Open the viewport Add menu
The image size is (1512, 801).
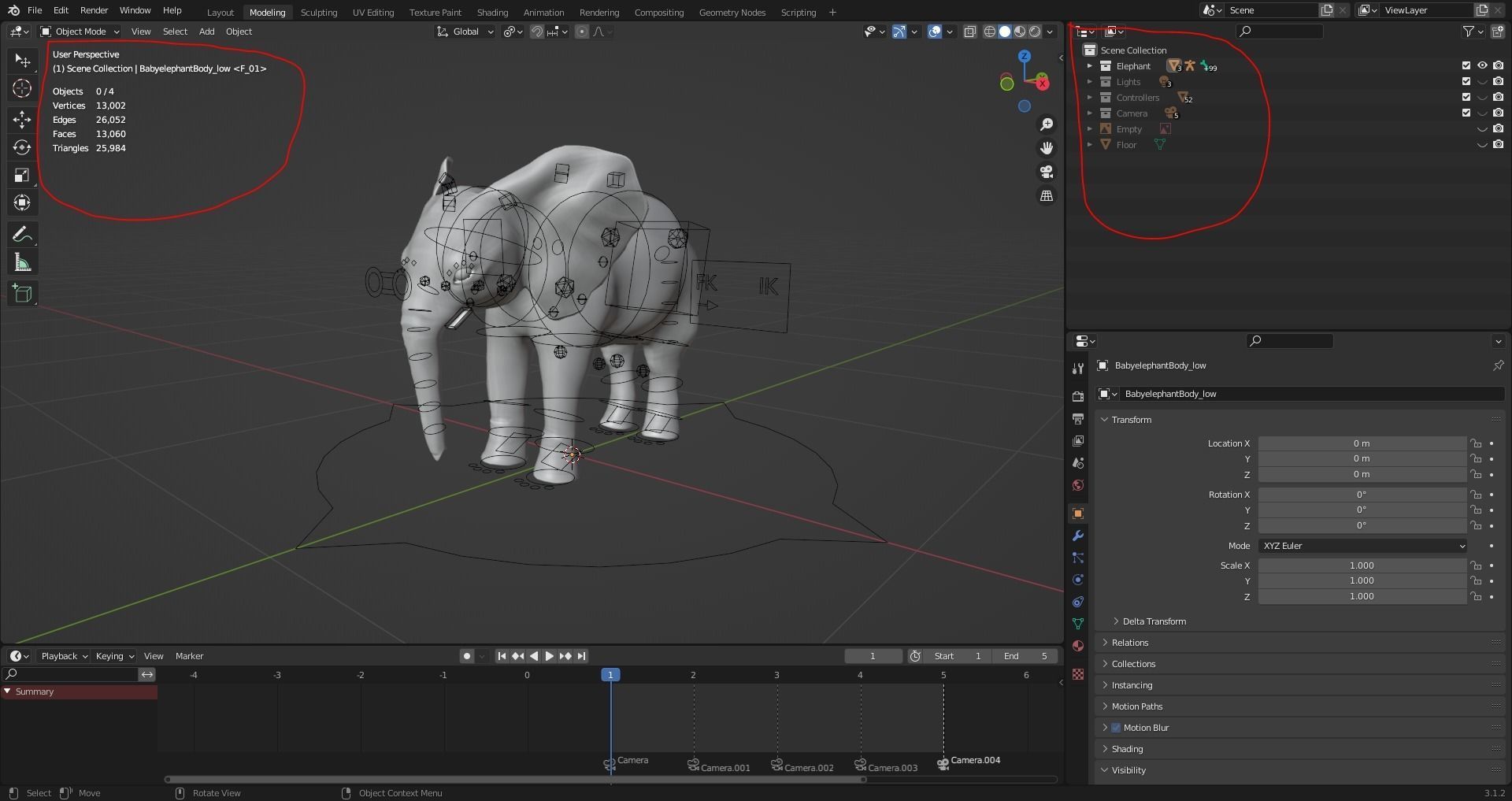pos(206,32)
